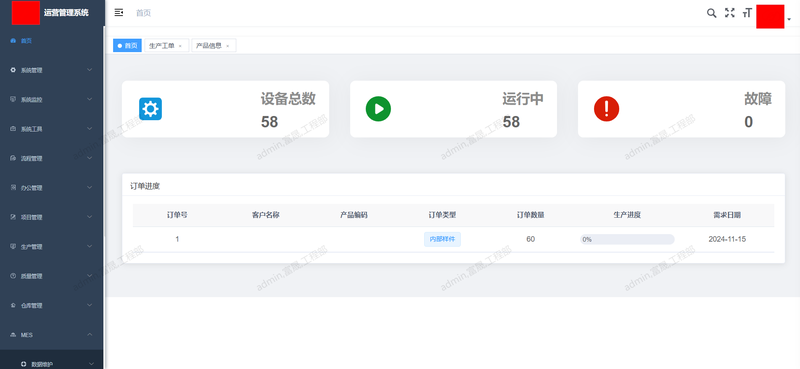Click the 故障 count value 0
This screenshot has height=369, width=800.
coord(748,122)
